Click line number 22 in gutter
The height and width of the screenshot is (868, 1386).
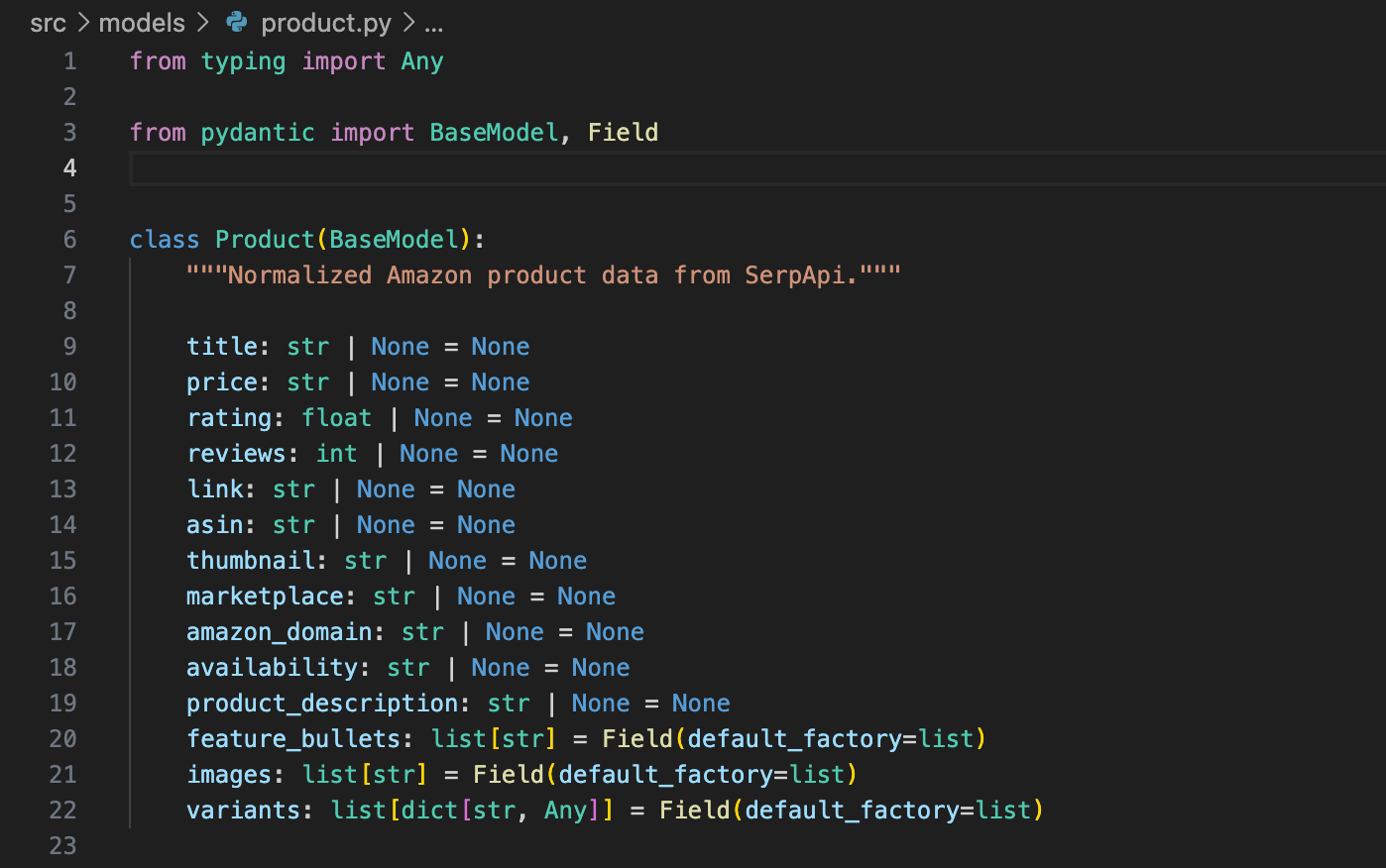click(x=62, y=811)
